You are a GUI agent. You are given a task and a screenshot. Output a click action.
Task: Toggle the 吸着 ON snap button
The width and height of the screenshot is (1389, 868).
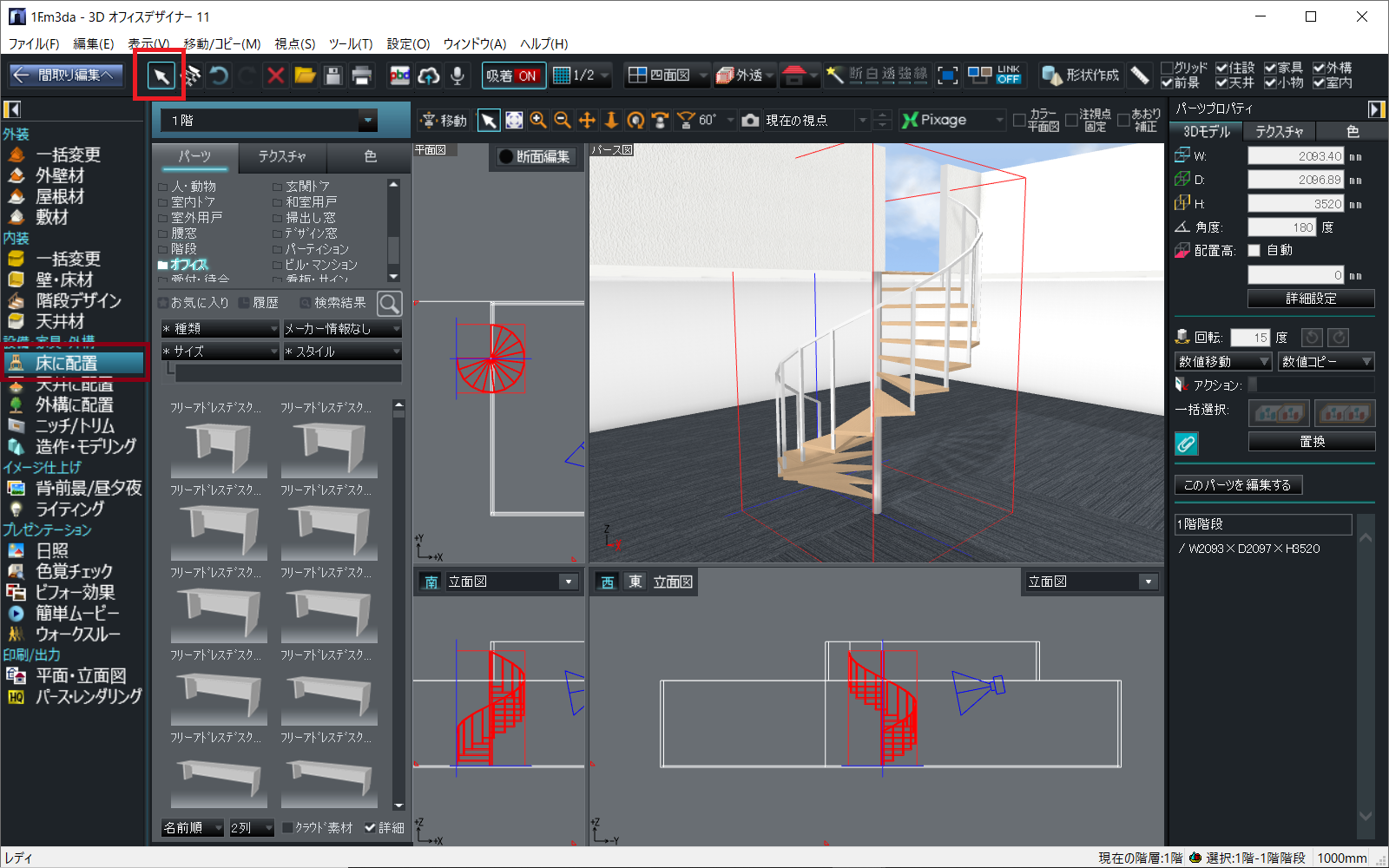coord(513,76)
